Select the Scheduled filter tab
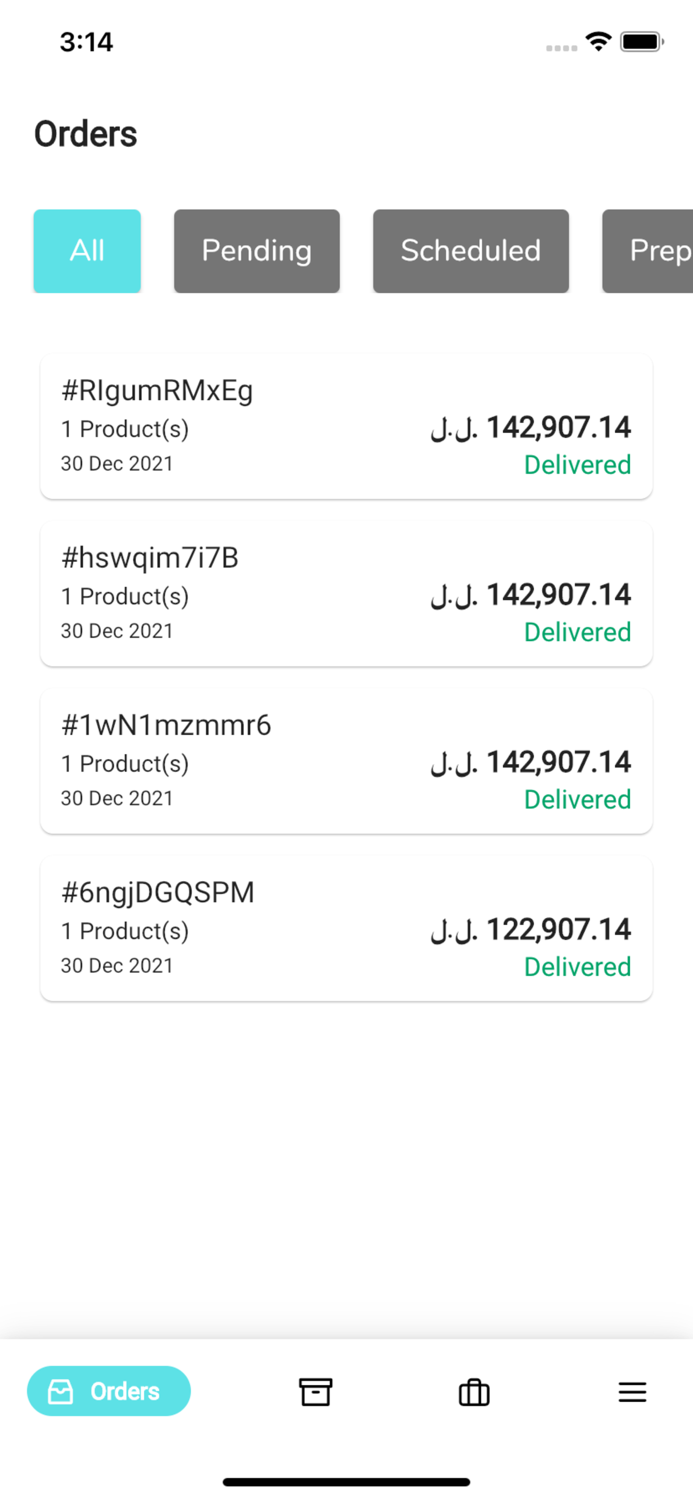This screenshot has height=1500, width=693. (x=470, y=251)
